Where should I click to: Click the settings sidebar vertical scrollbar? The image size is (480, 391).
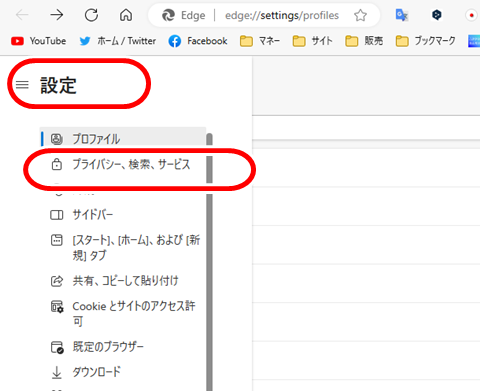[x=209, y=262]
